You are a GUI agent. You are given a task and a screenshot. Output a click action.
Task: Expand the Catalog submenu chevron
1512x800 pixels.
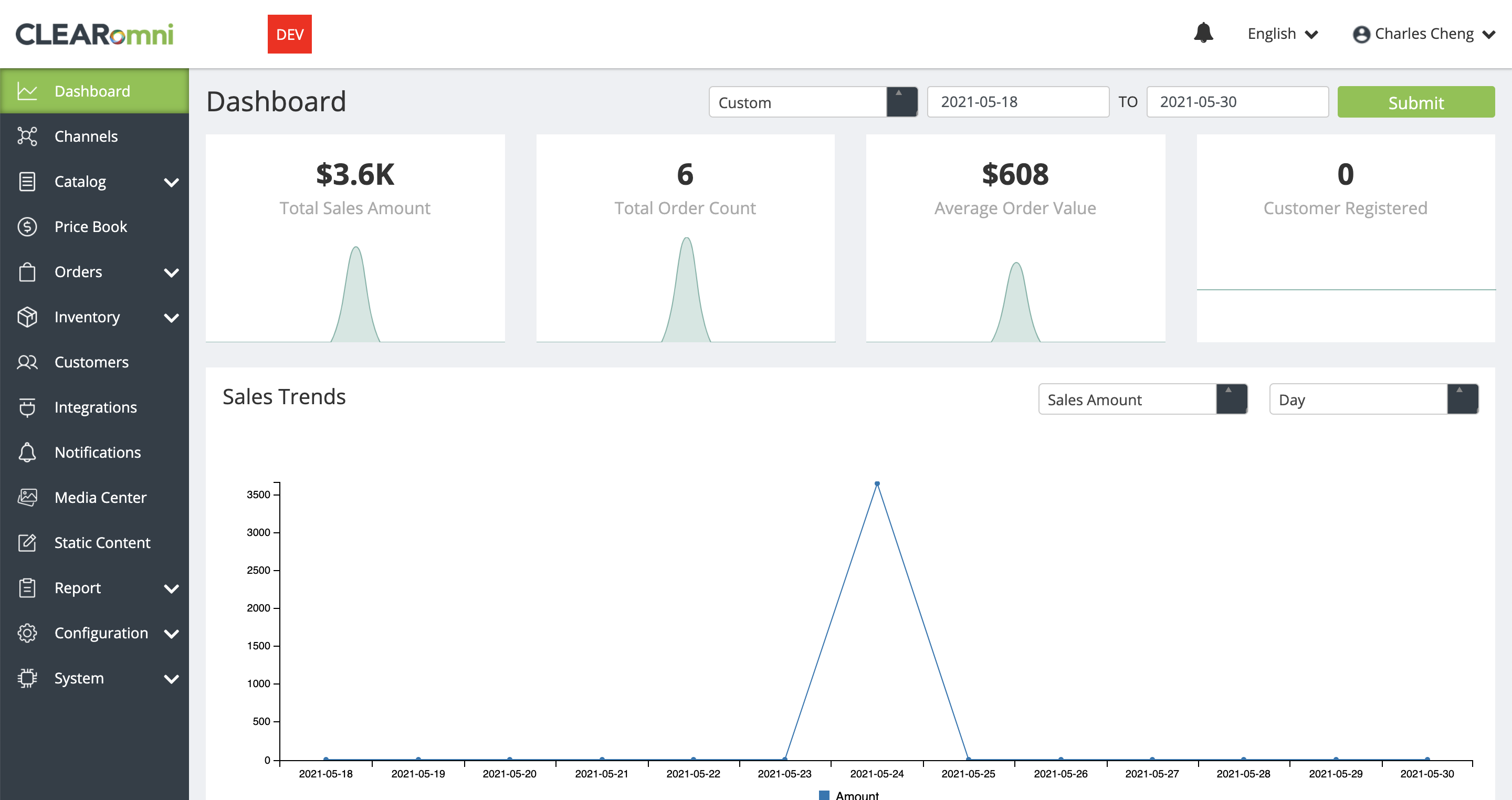click(x=171, y=182)
